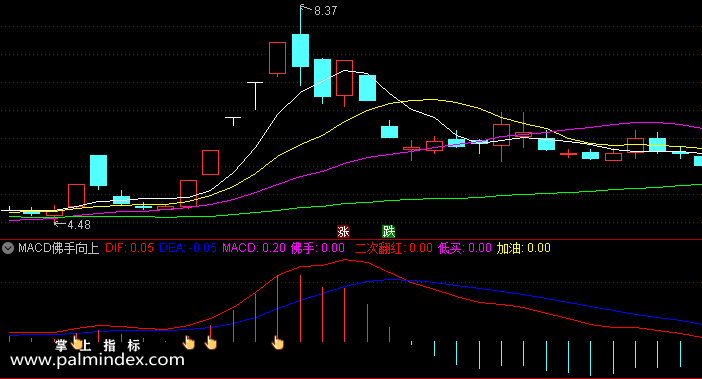702x379 pixels.
Task: Click the cyan candle below the 8.37 label
Action: (300, 51)
